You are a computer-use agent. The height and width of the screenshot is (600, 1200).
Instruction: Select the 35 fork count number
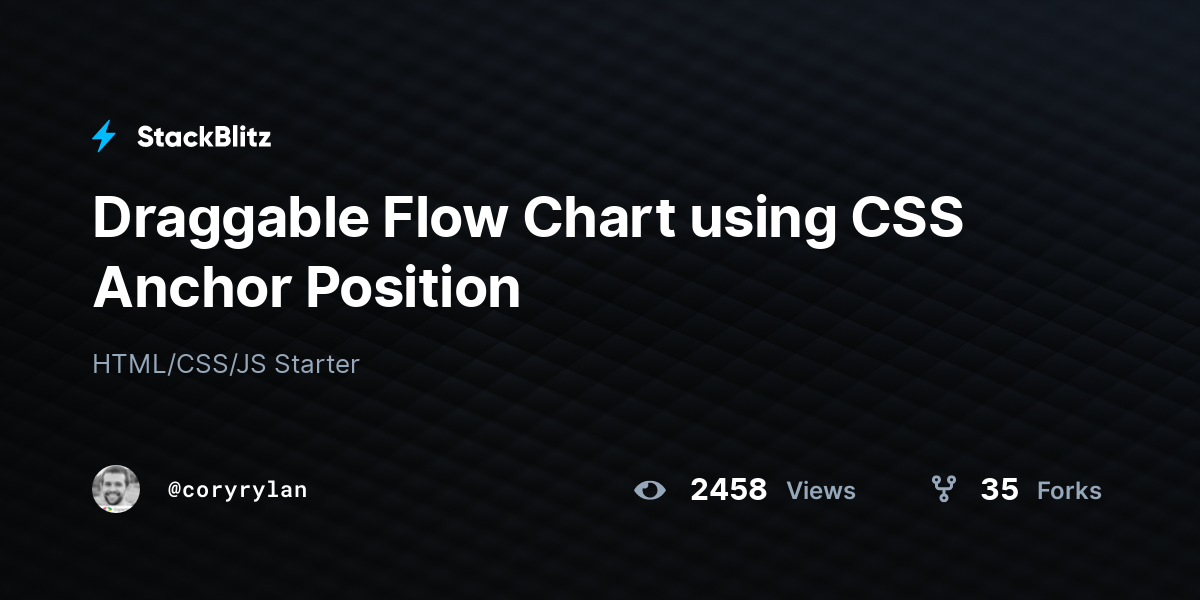coord(1000,489)
